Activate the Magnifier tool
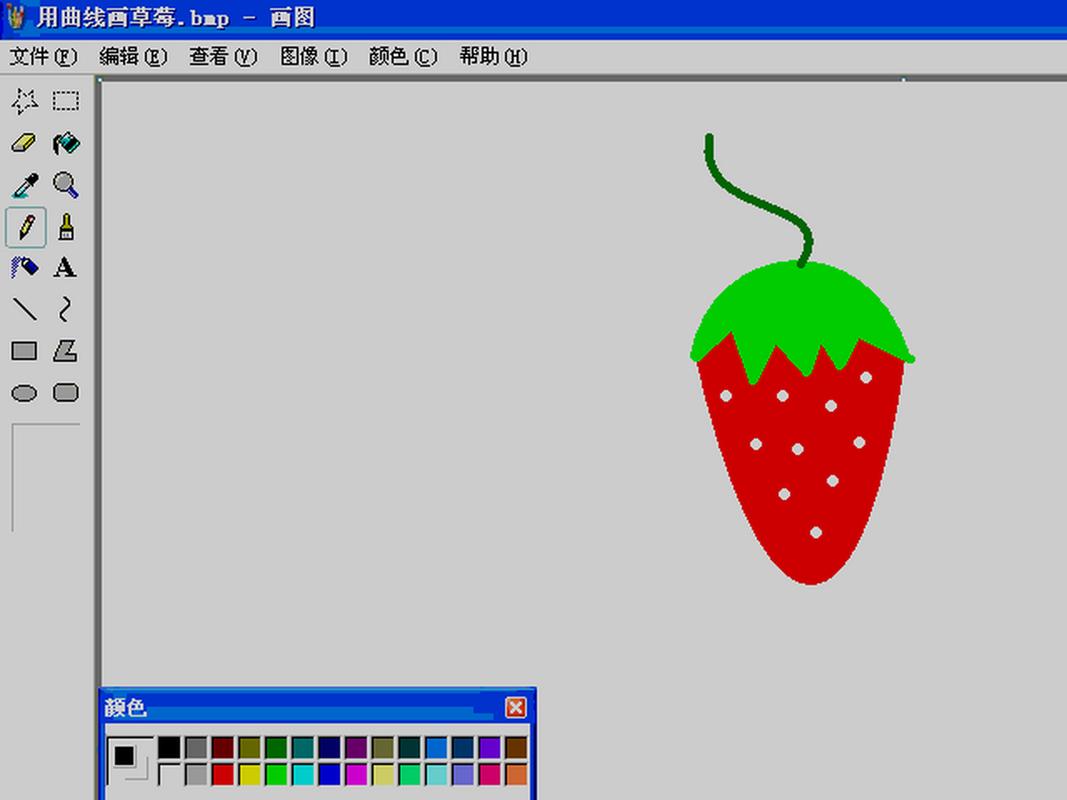The width and height of the screenshot is (1067, 800). point(64,185)
